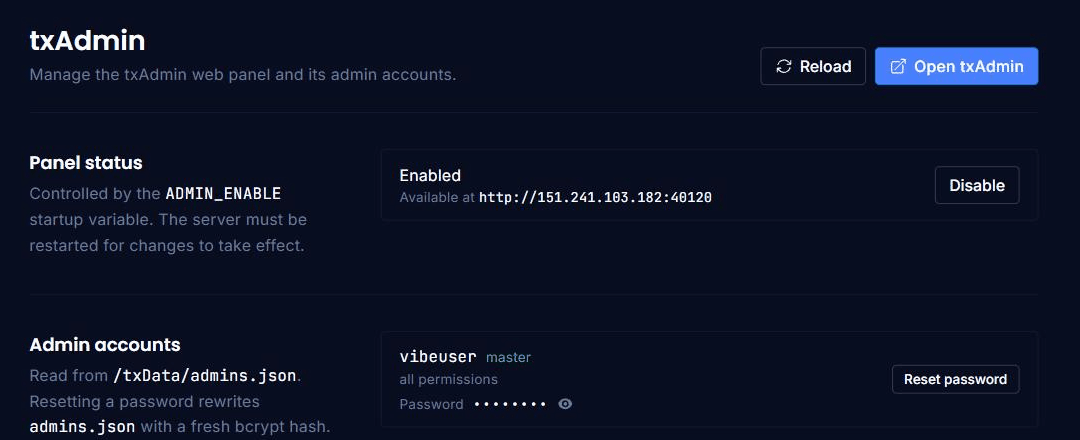Image resolution: width=1080 pixels, height=440 pixels.
Task: Open the http://151.241.103.182:40120 address
Action: click(595, 198)
